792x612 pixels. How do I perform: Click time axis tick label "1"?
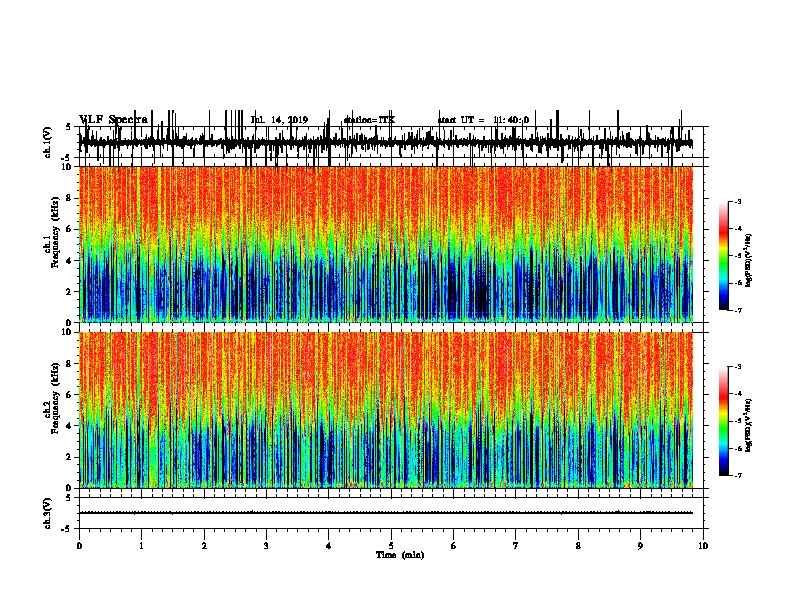pyautogui.click(x=141, y=546)
